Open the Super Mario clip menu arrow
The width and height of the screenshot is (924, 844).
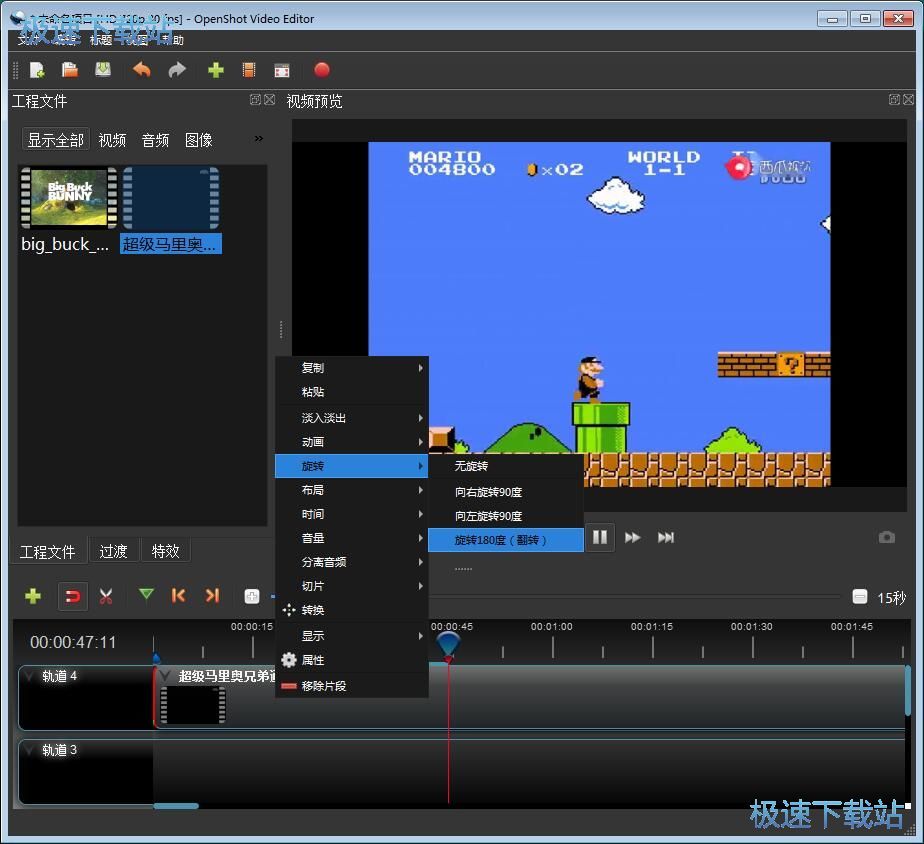click(x=166, y=676)
